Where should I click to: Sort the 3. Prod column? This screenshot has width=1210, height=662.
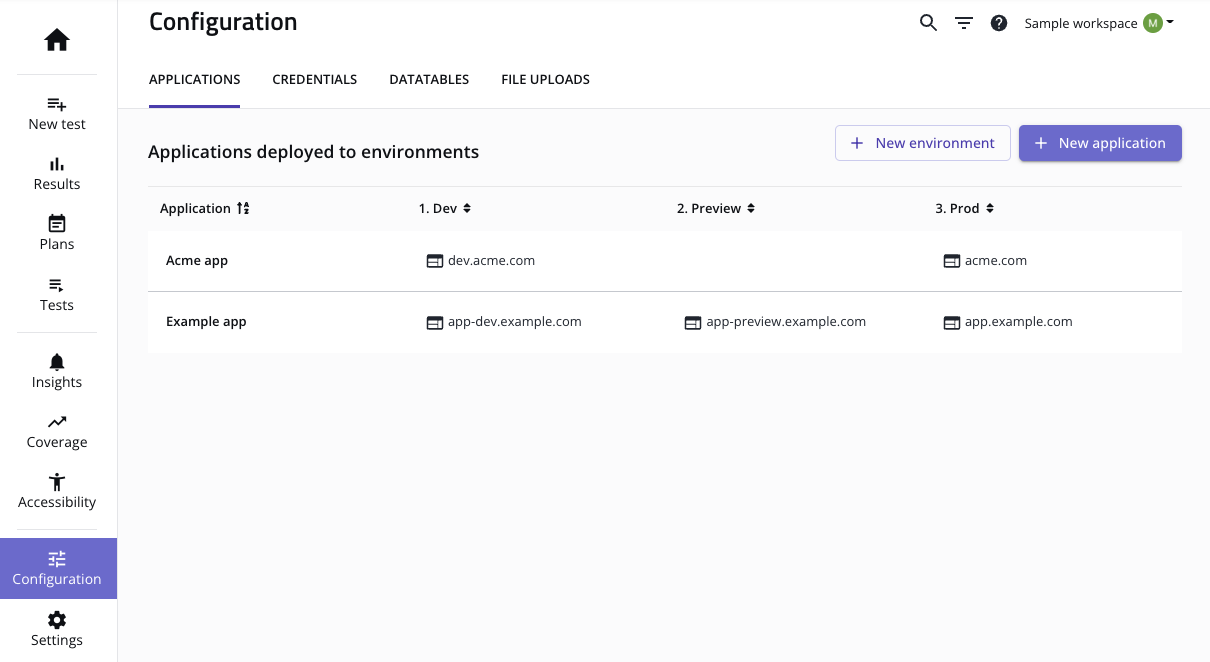point(990,208)
